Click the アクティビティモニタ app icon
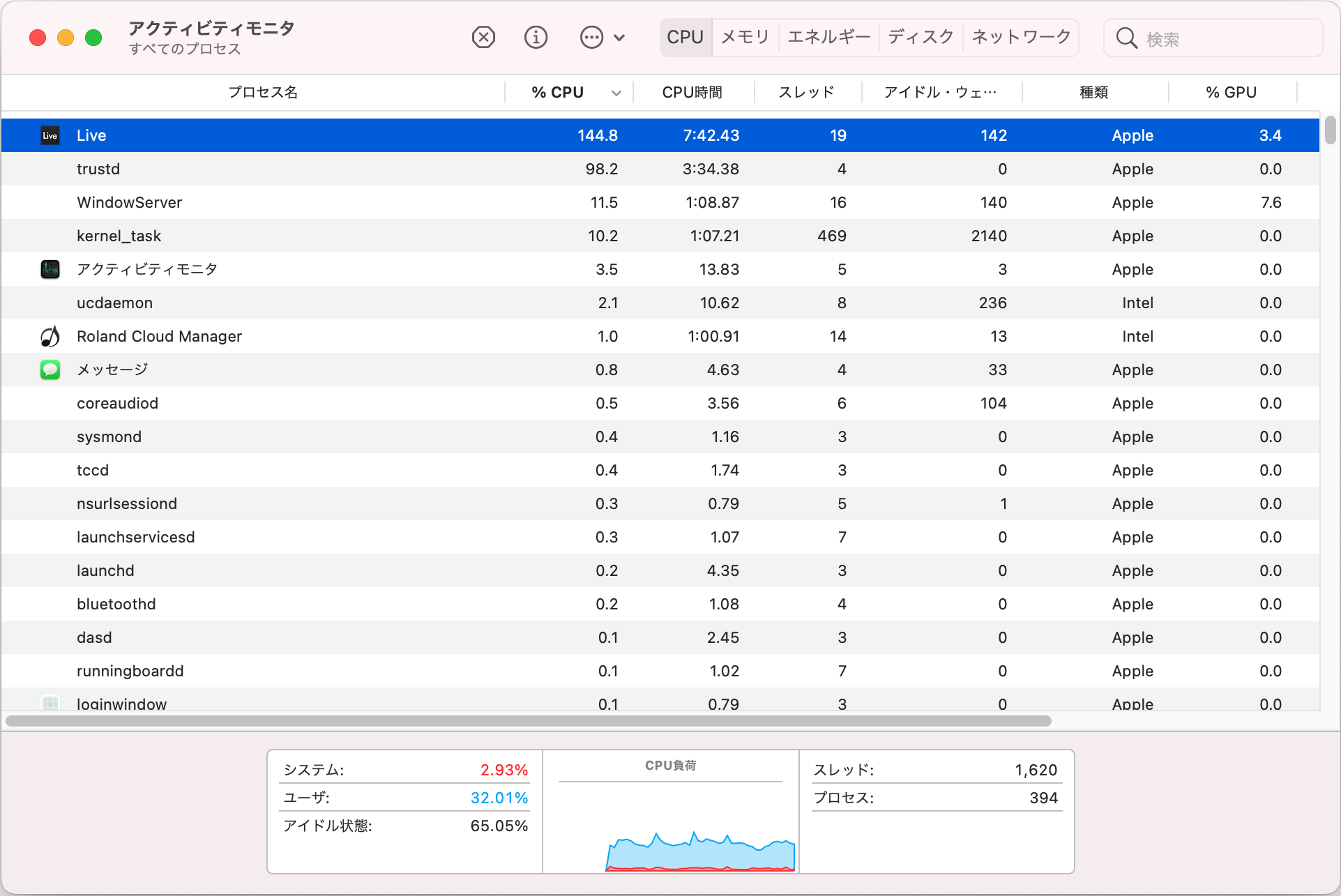Viewport: 1341px width, 896px height. click(x=50, y=269)
